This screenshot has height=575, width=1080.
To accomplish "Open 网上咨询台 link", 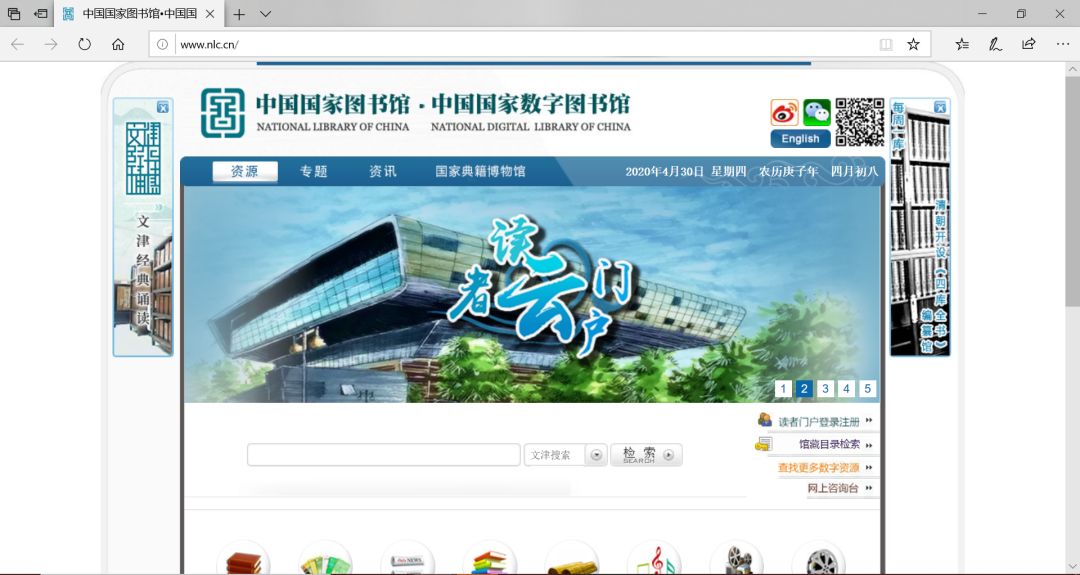I will 833,488.
